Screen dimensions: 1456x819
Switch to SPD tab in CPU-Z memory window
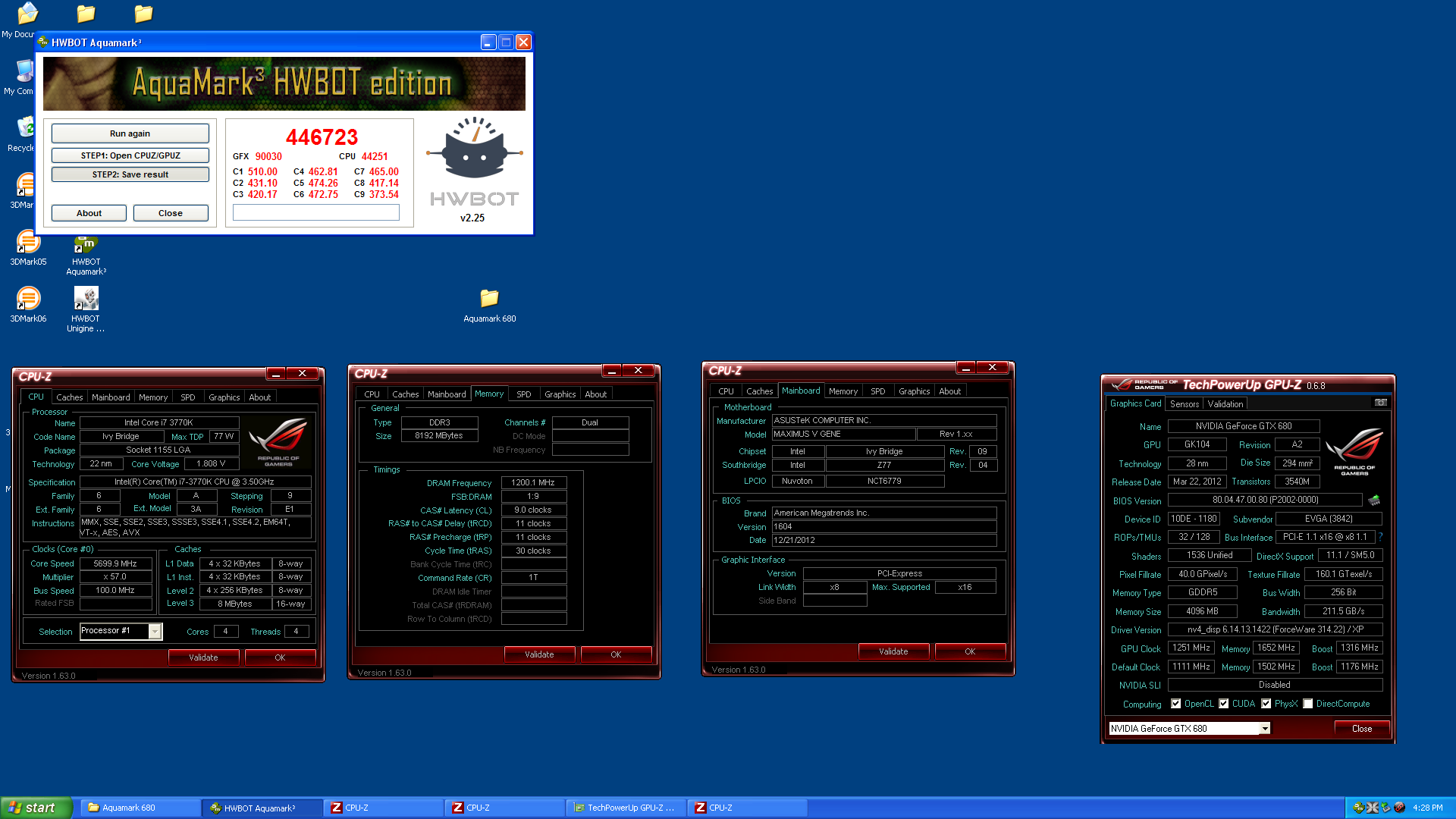[523, 394]
